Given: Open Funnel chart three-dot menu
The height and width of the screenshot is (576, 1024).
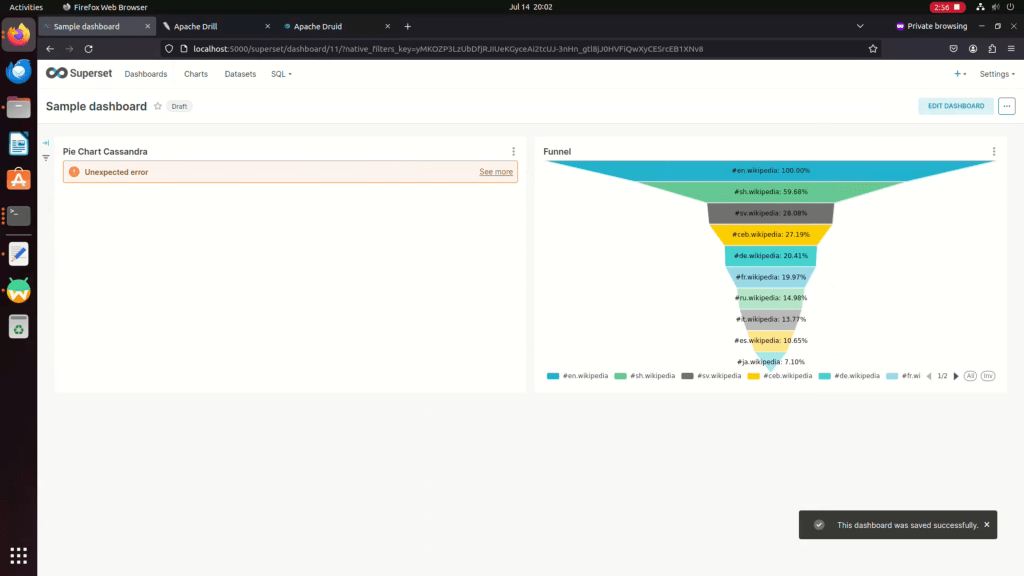Looking at the screenshot, I should (994, 152).
